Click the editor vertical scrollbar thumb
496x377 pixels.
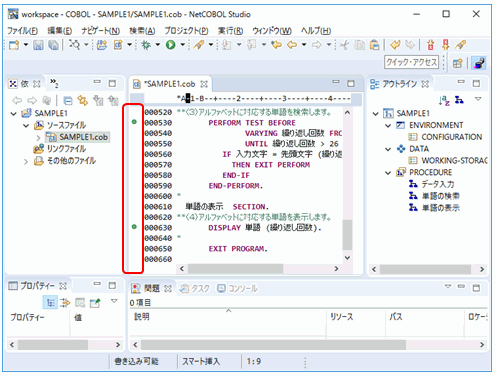click(x=347, y=235)
